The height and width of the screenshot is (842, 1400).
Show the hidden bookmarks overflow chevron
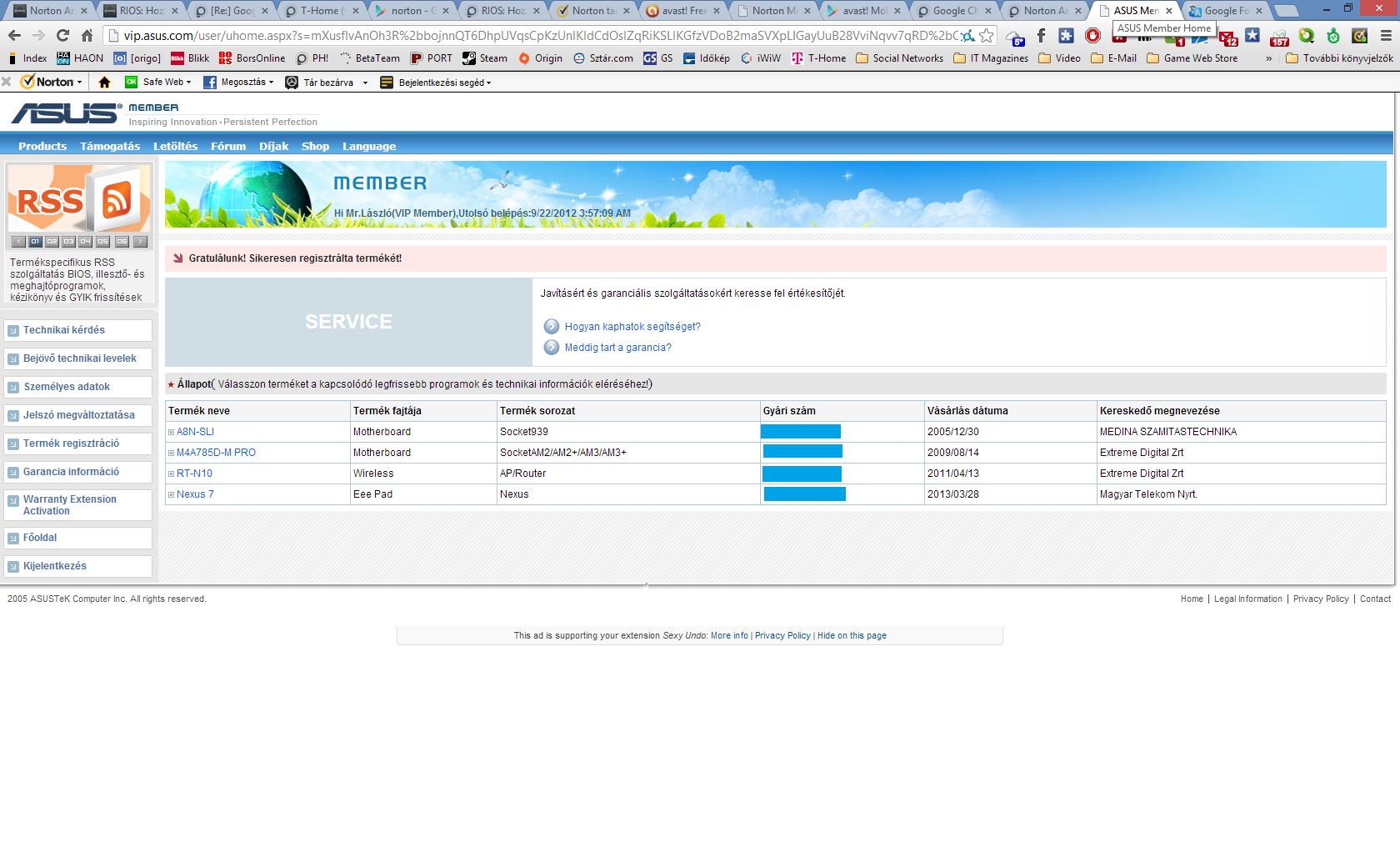(1268, 58)
